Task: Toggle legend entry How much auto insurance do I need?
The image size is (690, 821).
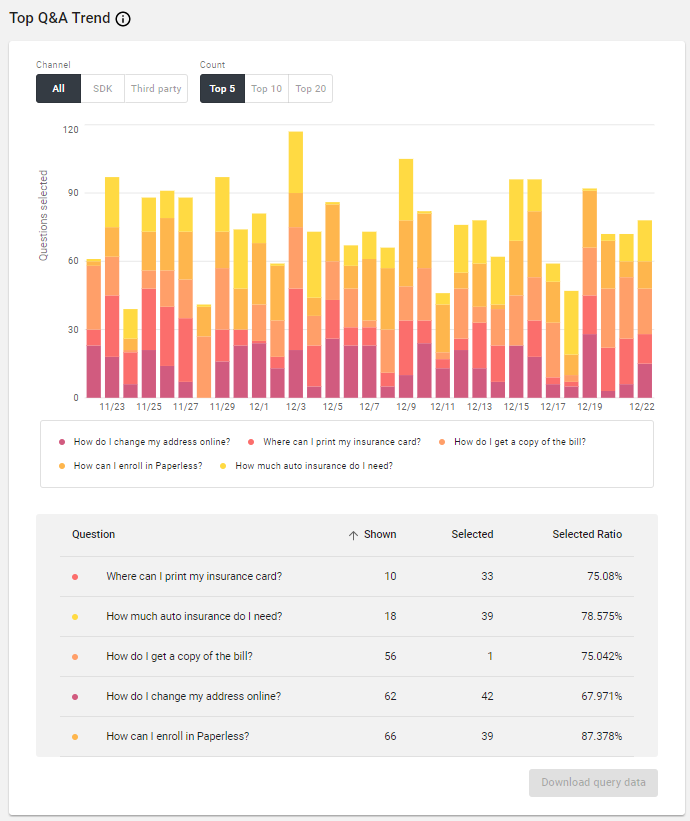Action: coord(306,466)
